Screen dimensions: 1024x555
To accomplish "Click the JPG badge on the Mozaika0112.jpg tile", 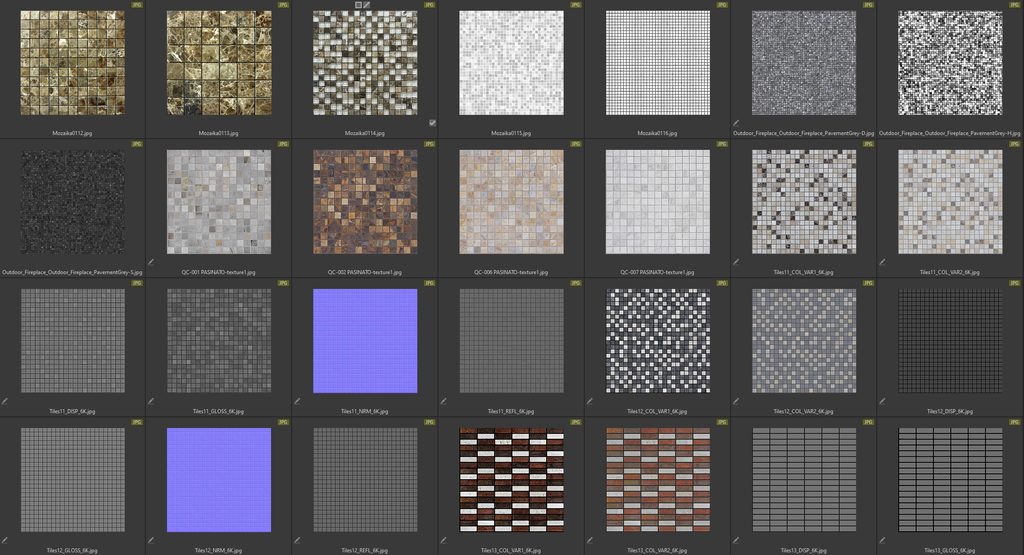I will pos(136,5).
